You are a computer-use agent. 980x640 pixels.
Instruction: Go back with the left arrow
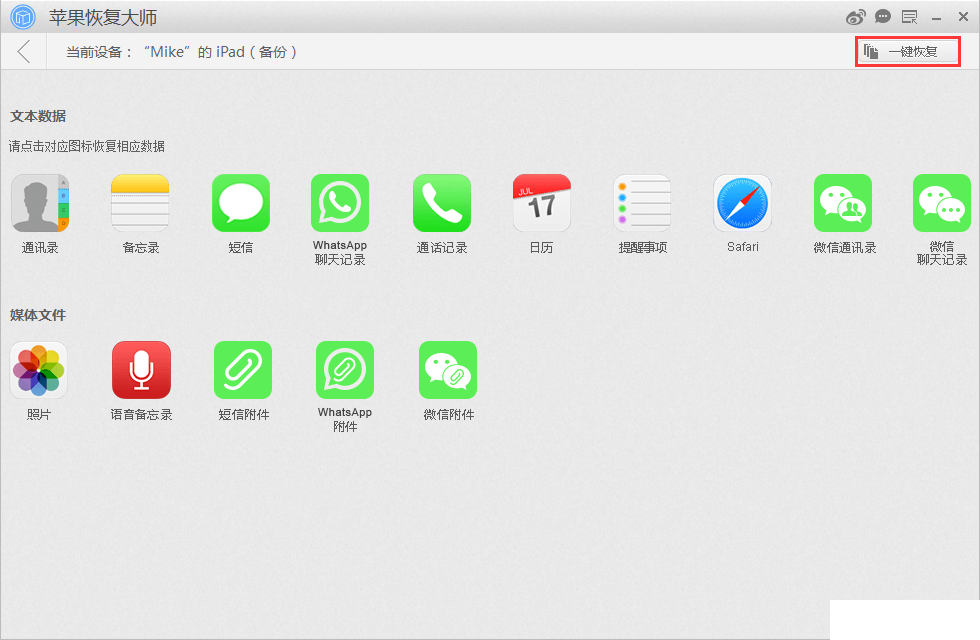point(24,51)
